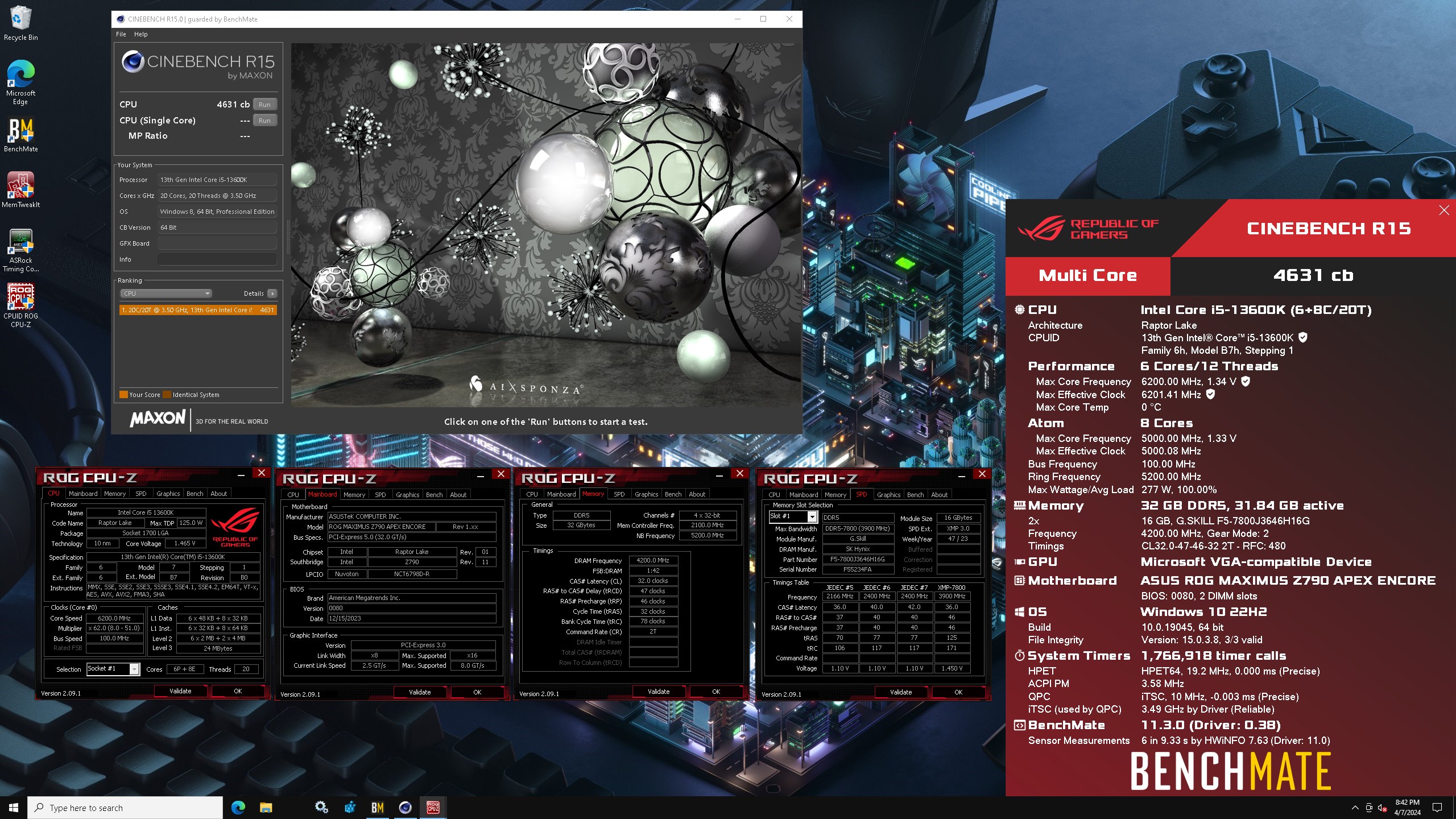The image size is (1456, 819).
Task: Click OK in the SPD CPU-Z window
Action: point(958,692)
